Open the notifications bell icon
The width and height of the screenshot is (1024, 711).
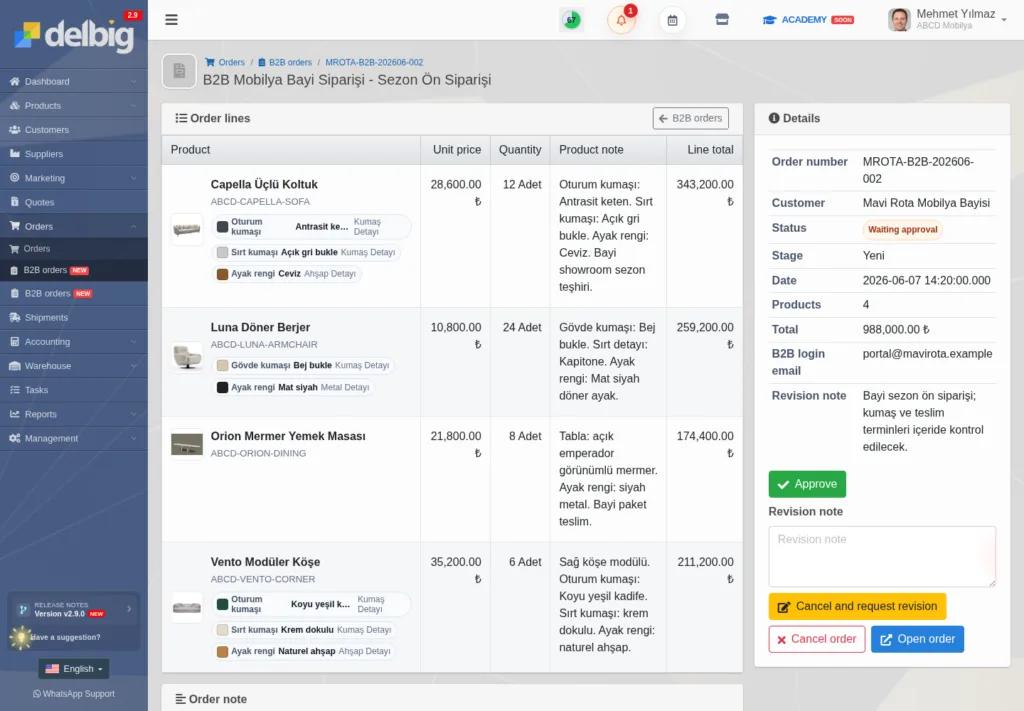pyautogui.click(x=621, y=20)
